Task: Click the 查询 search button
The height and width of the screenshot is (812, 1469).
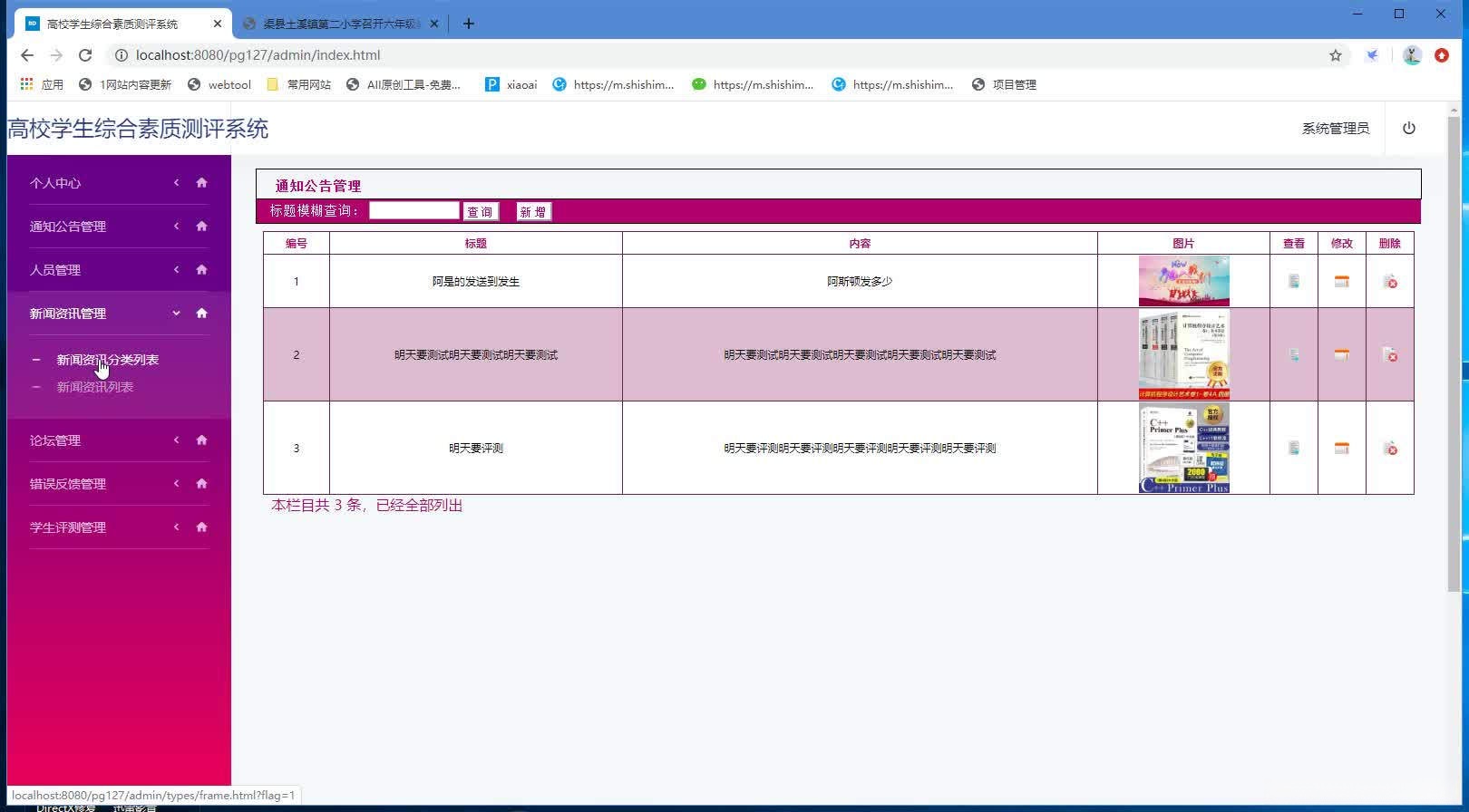Action: click(x=481, y=211)
